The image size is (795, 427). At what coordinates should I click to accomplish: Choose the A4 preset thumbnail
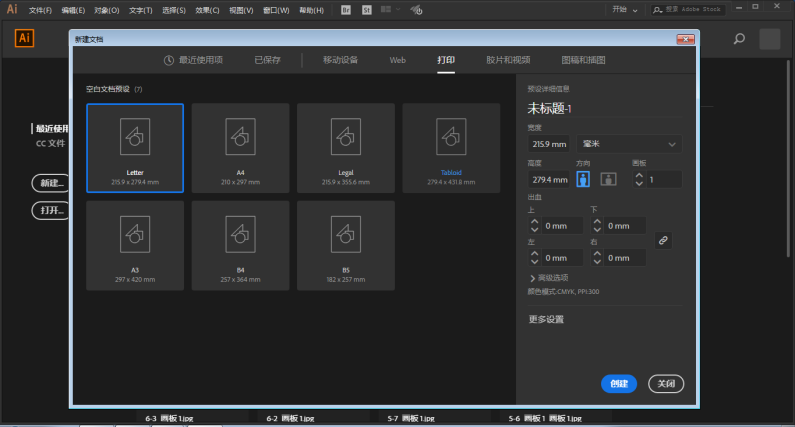click(x=240, y=148)
